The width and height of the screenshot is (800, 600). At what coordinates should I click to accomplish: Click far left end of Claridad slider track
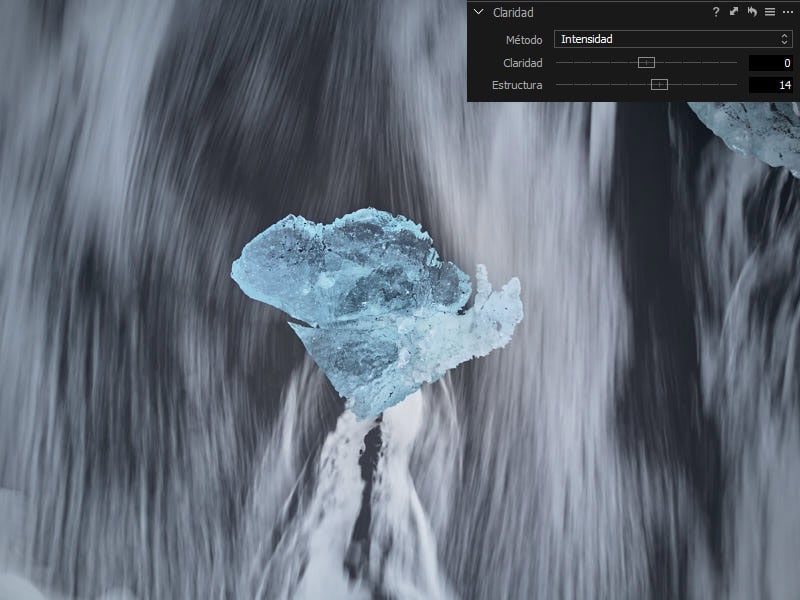coord(557,62)
